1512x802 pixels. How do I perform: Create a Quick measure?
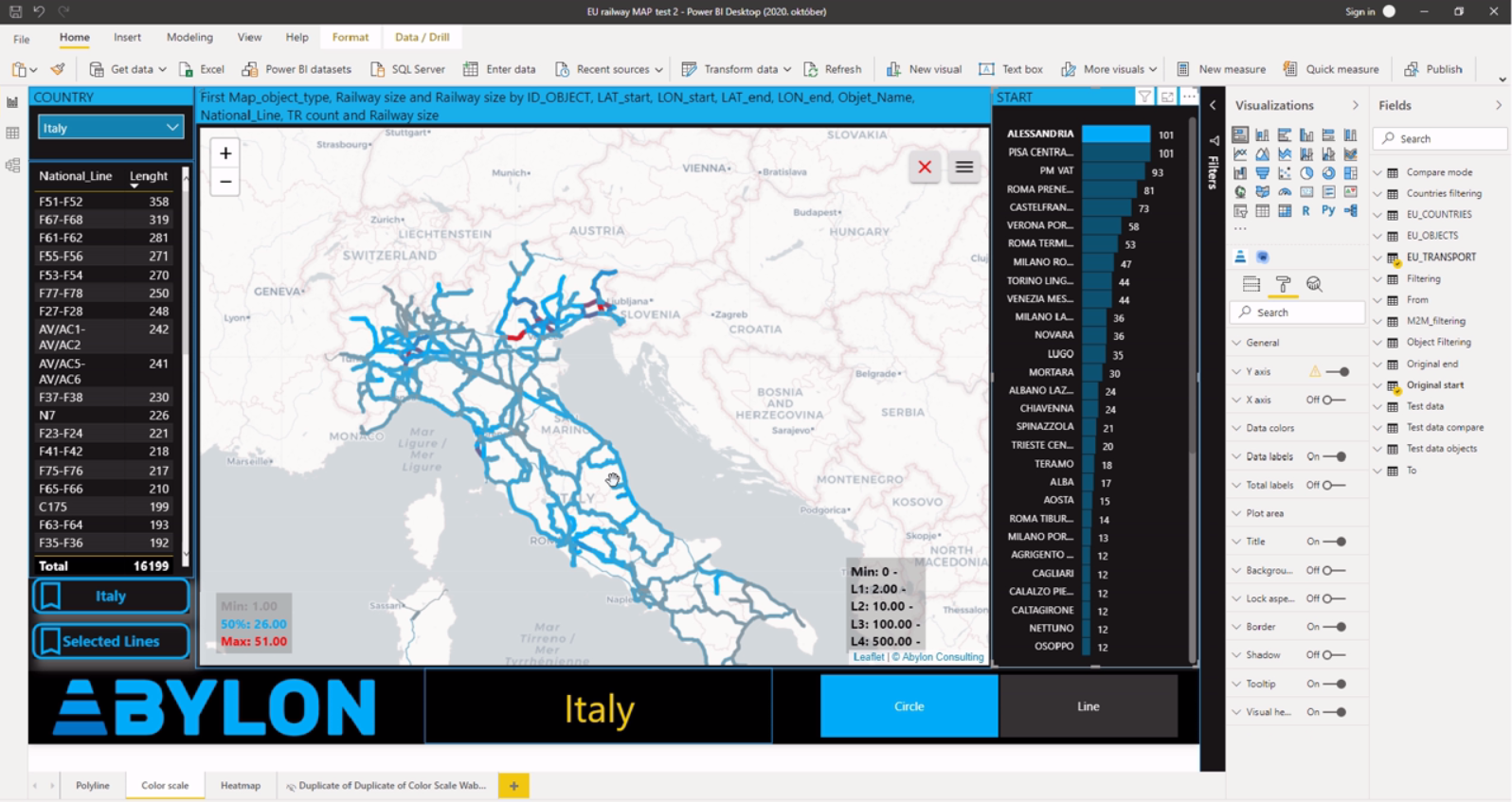point(1331,69)
